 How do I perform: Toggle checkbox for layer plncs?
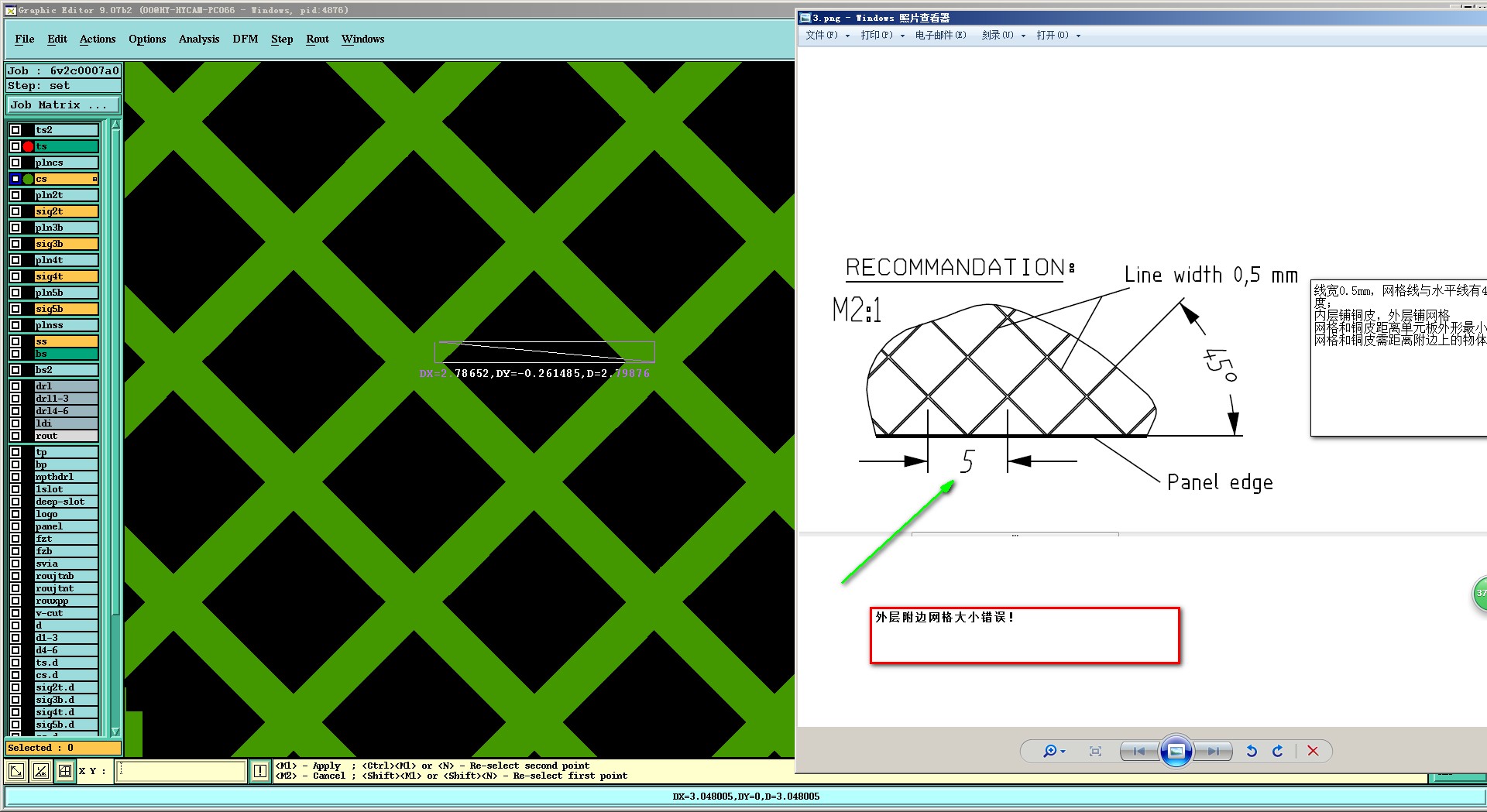click(x=15, y=163)
